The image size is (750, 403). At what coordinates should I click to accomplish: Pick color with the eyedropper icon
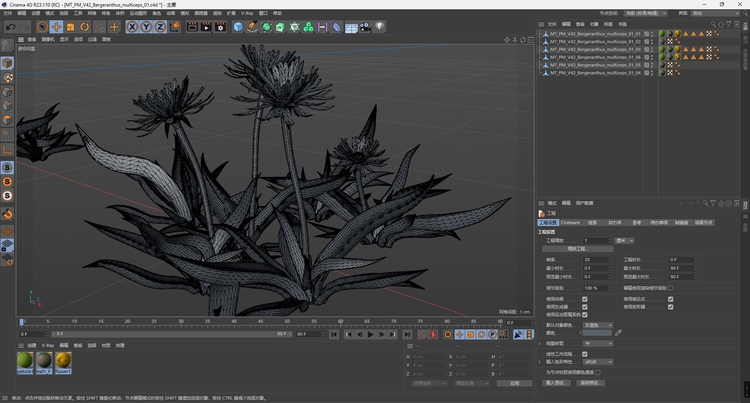click(x=618, y=333)
